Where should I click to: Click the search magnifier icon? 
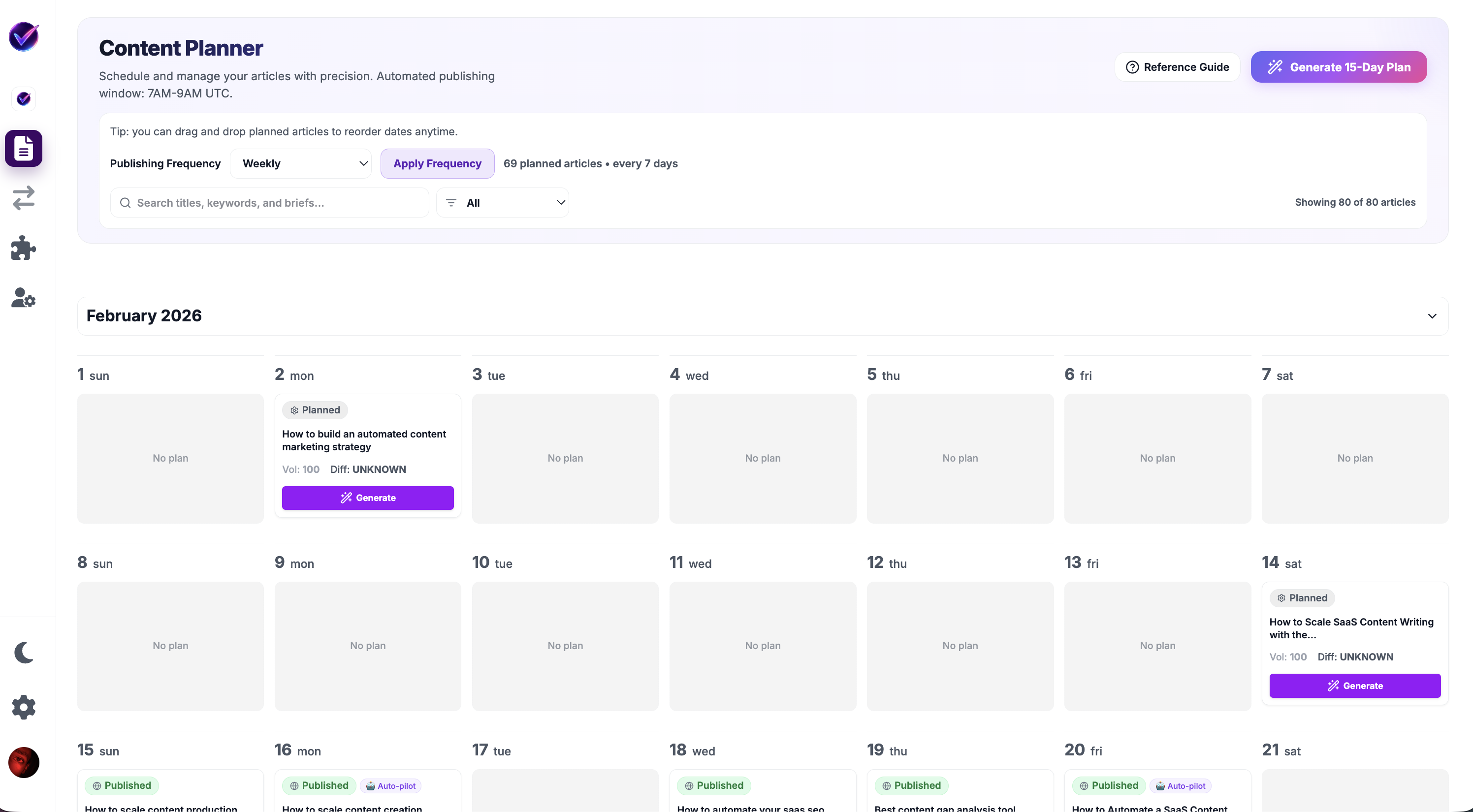(125, 203)
